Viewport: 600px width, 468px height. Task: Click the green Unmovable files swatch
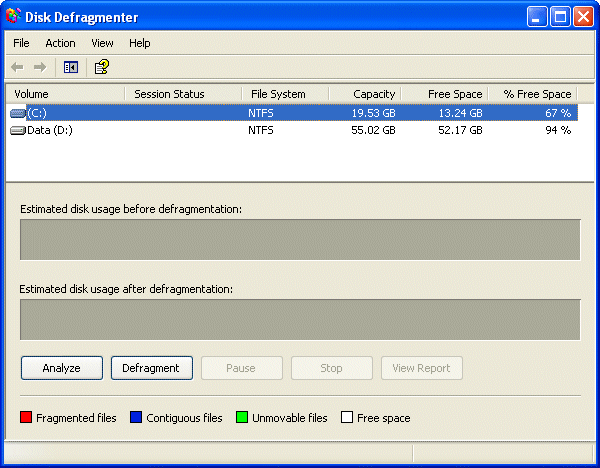[x=242, y=417]
